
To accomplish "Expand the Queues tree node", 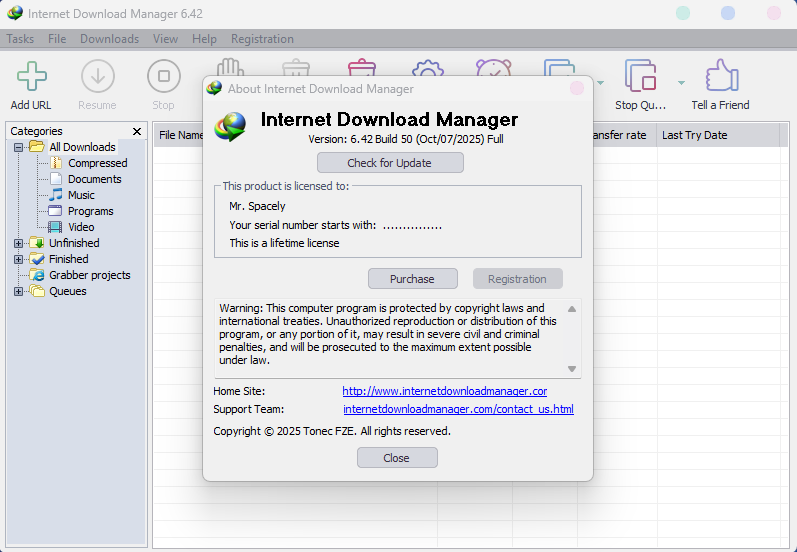I will [x=18, y=291].
